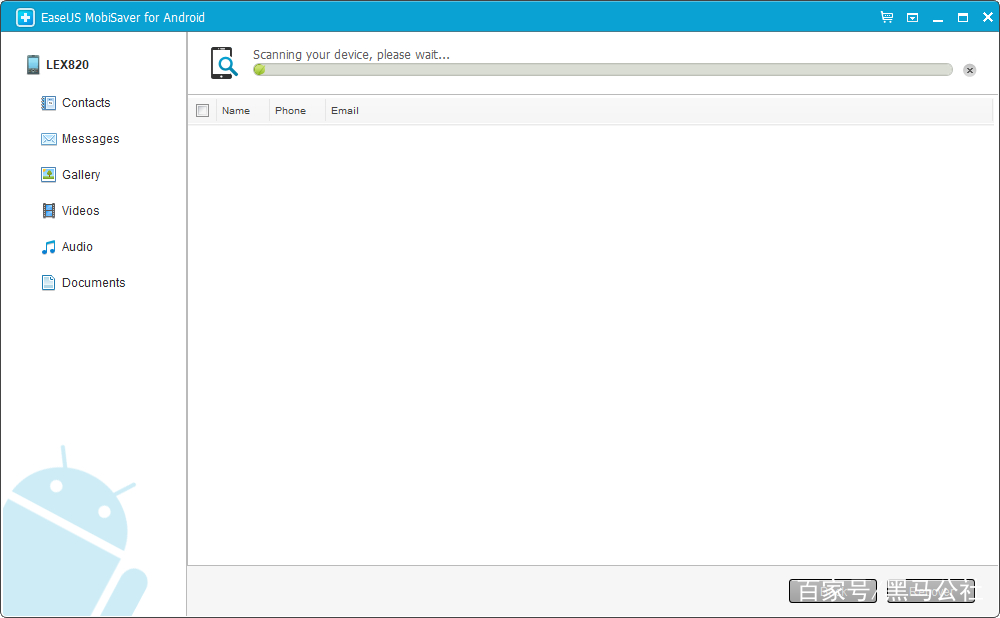1000x618 pixels.
Task: Click the 'Scanning your device, please wait...' text
Action: (351, 55)
